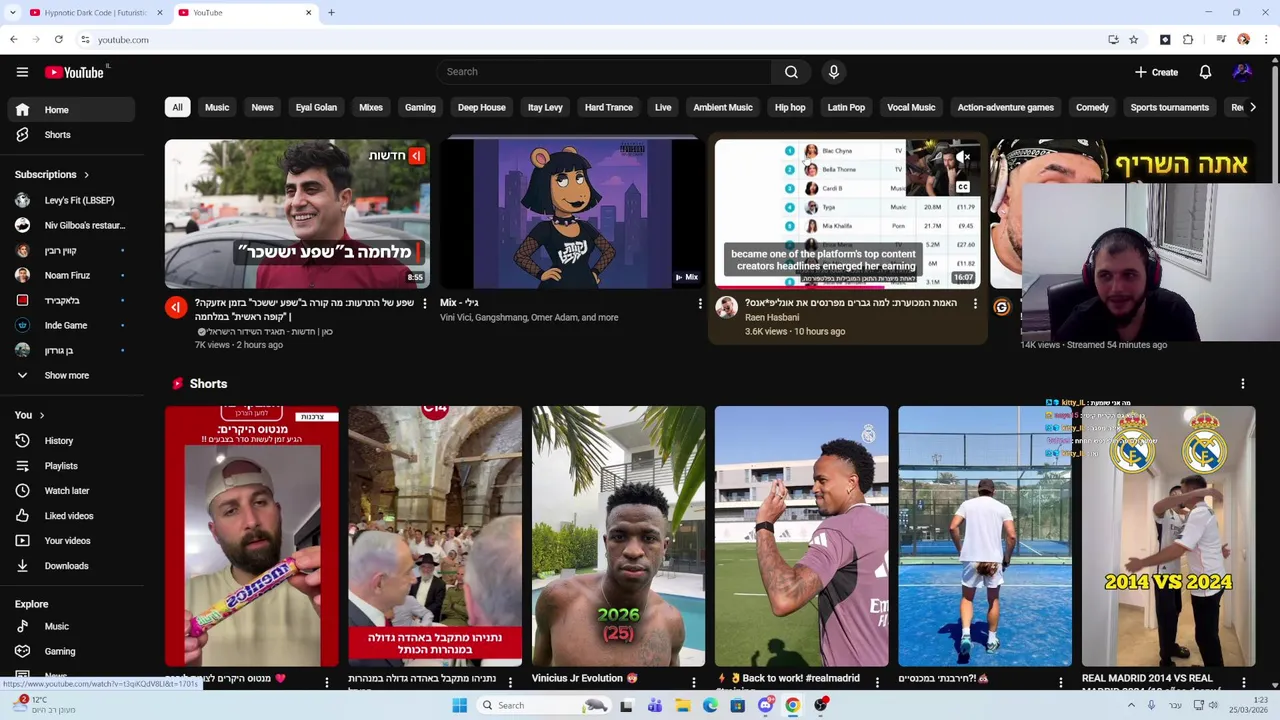Select the Hip hop chip
The width and height of the screenshot is (1280, 720).
coord(790,107)
